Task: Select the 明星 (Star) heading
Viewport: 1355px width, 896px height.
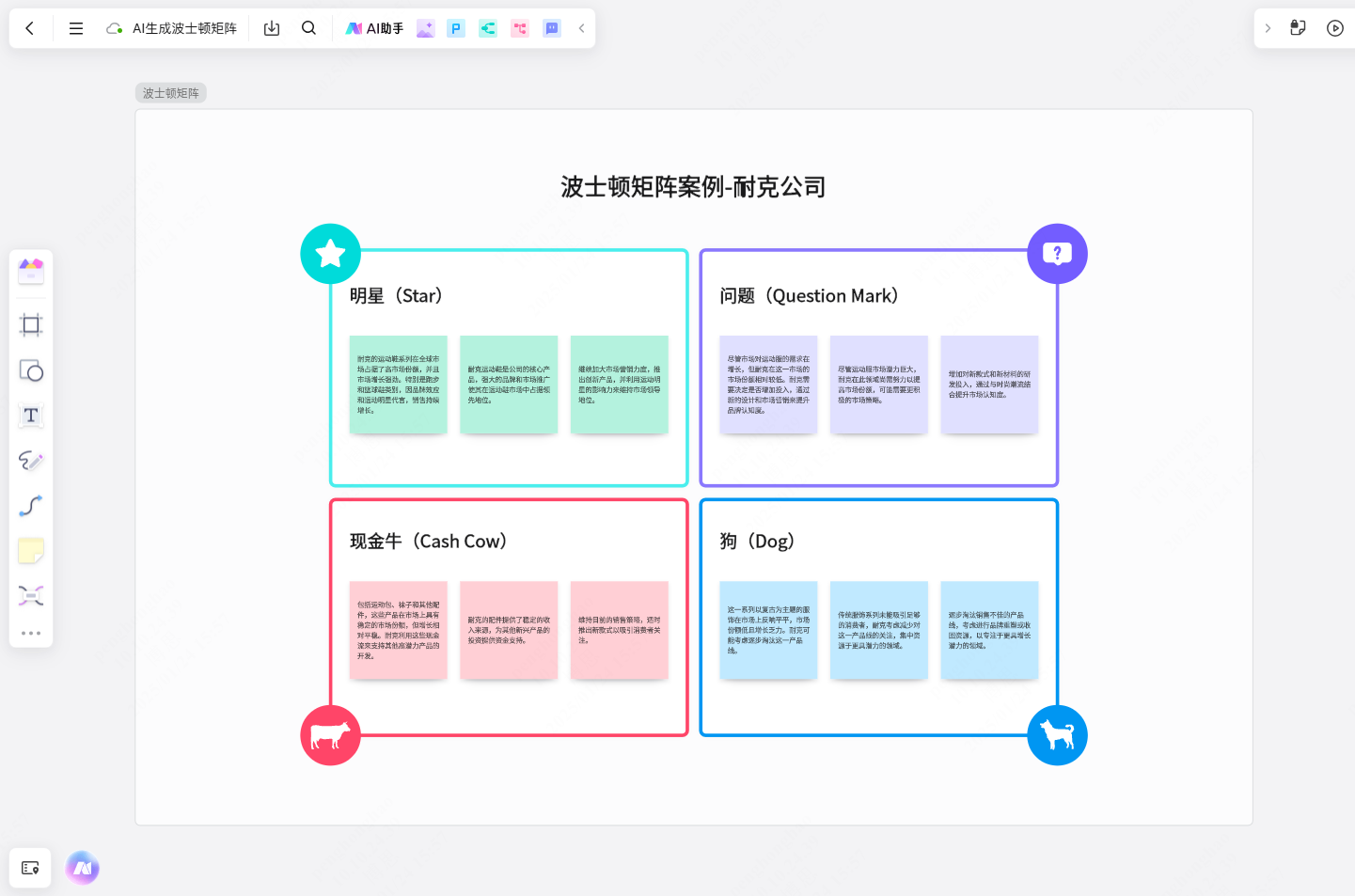Action: 396,296
